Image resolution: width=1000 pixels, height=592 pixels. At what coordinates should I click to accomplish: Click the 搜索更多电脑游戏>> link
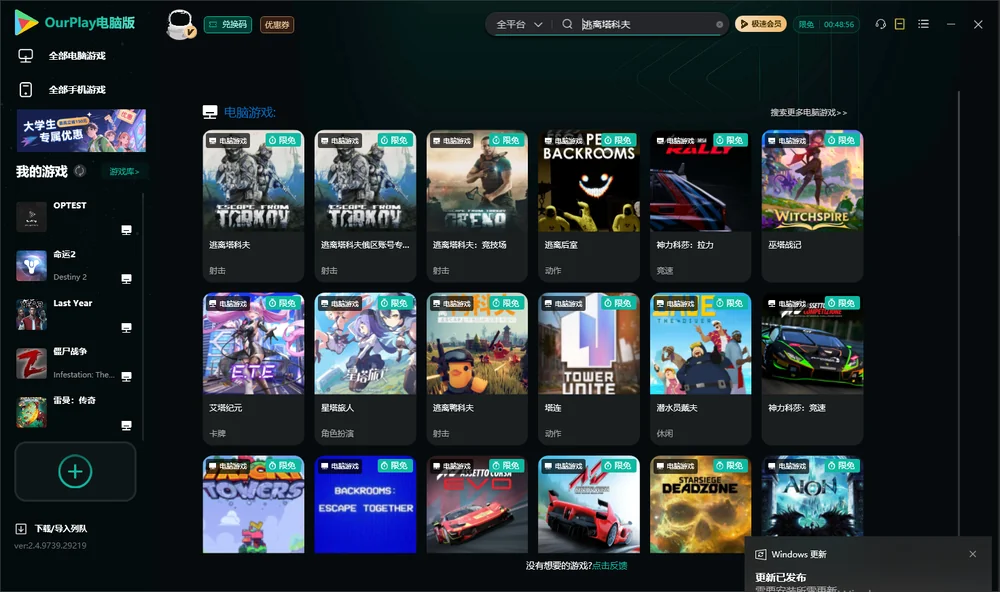click(x=809, y=113)
